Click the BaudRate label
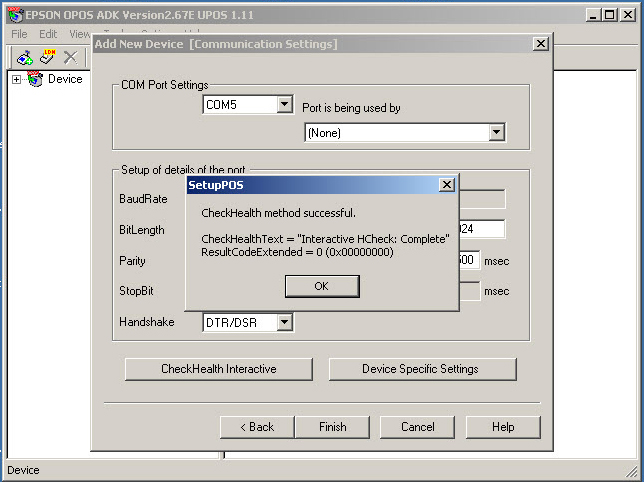The width and height of the screenshot is (644, 482). pyautogui.click(x=143, y=199)
